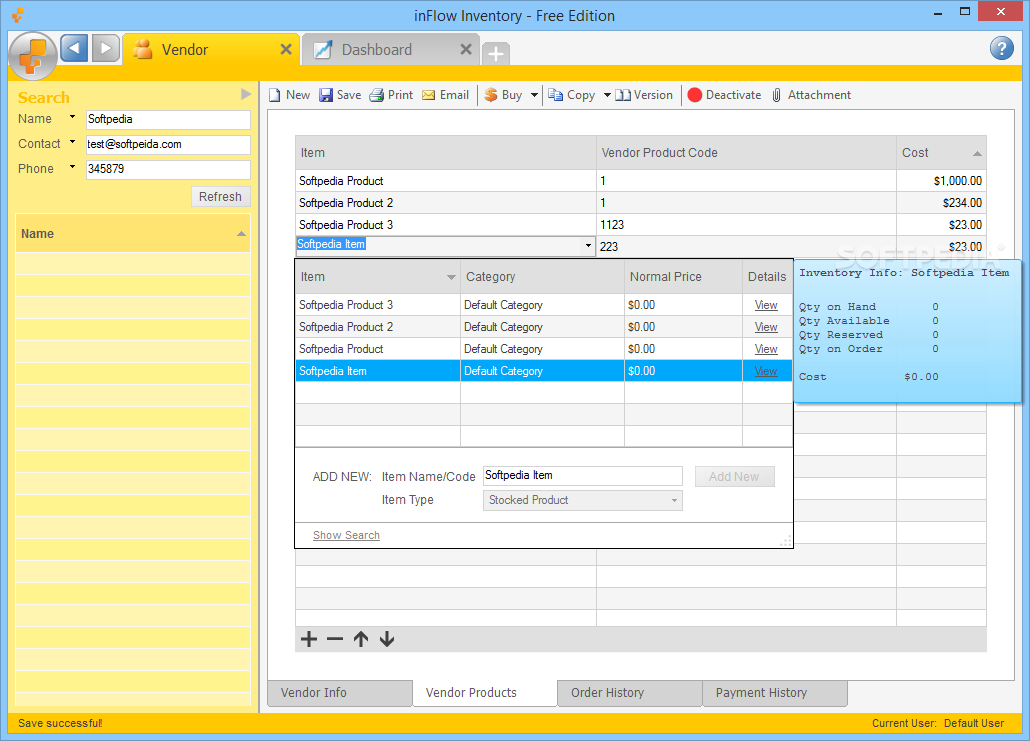The image size is (1030, 741).
Task: Go forward with the right navigation arrow
Action: 105,49
